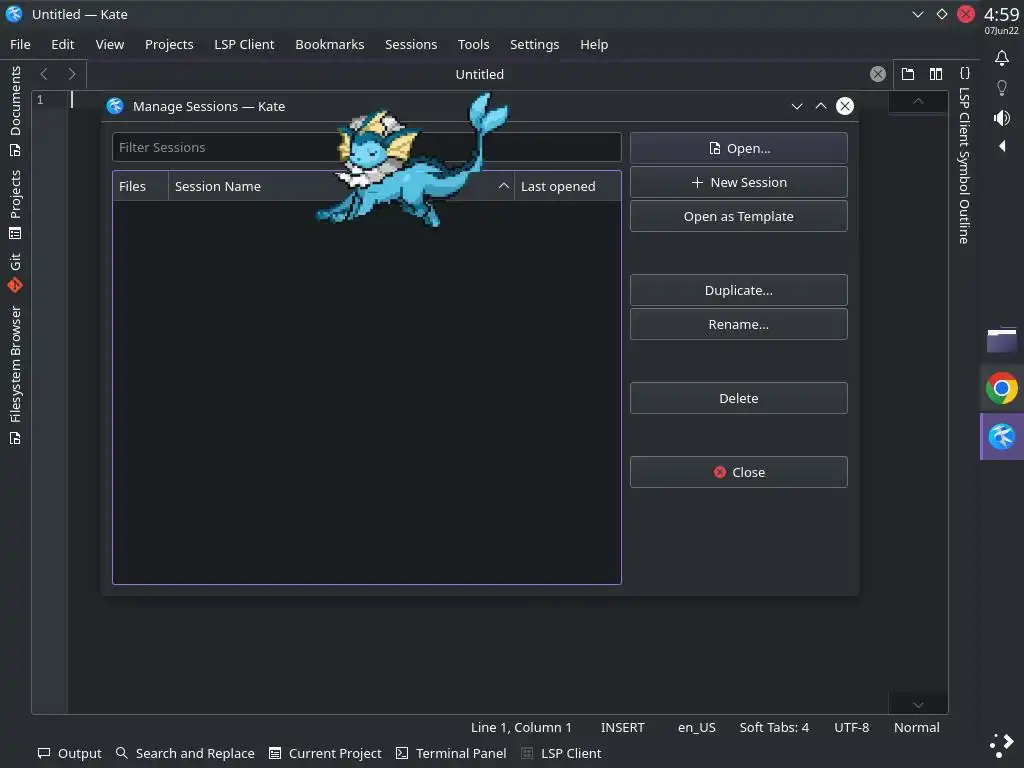
Task: Sort by the Files column header
Action: tap(140, 186)
